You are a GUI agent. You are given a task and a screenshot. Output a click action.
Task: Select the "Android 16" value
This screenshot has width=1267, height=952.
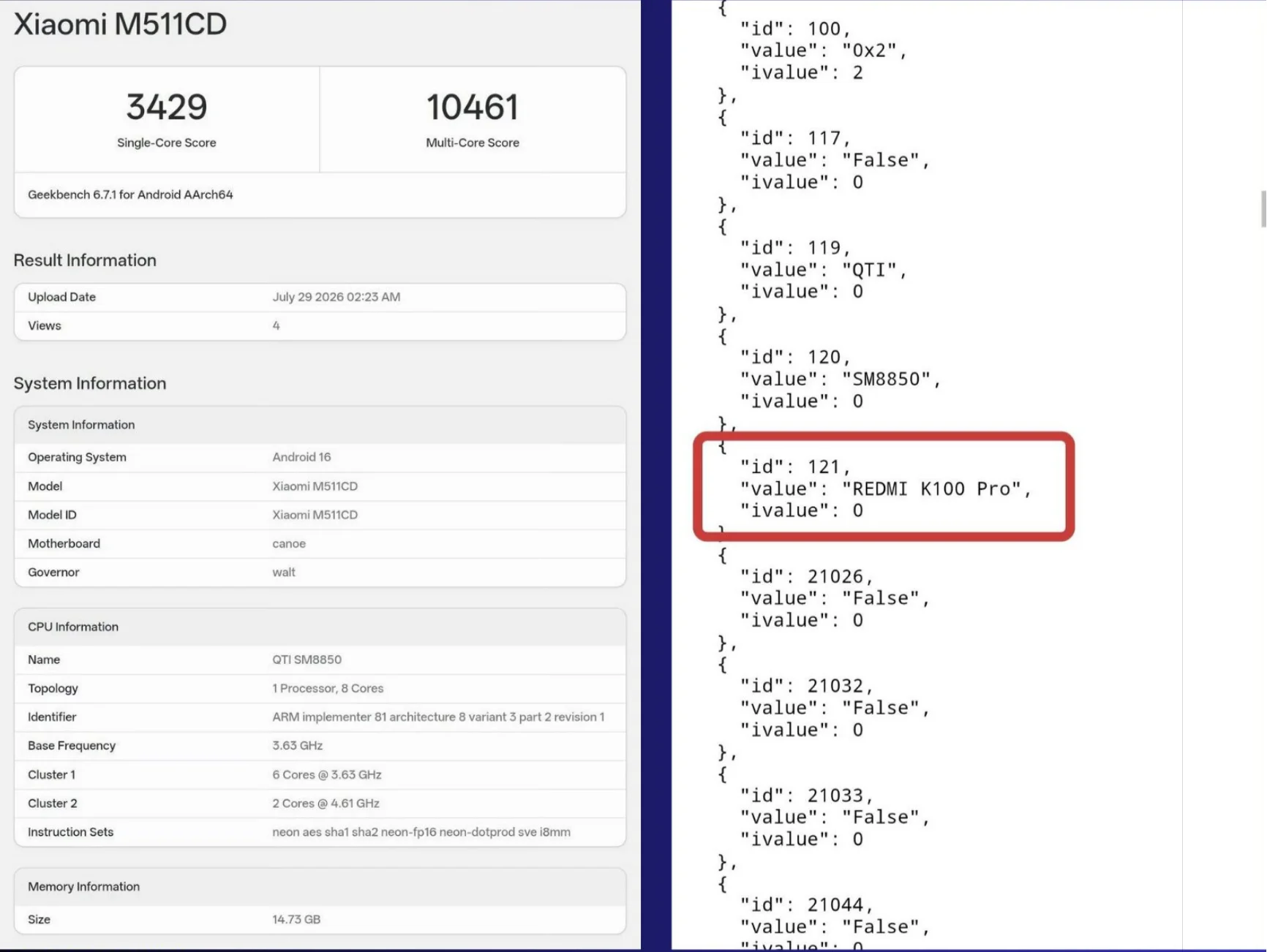tap(301, 457)
